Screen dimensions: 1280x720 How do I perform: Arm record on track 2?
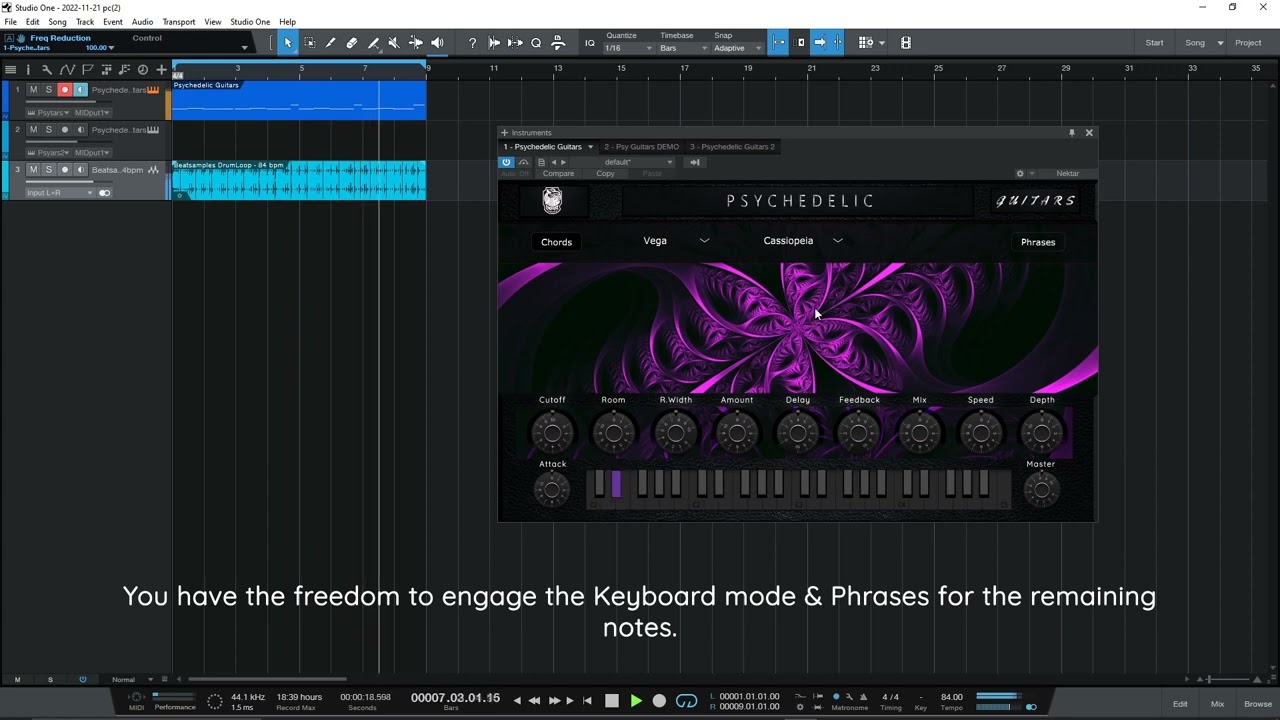[x=65, y=130]
